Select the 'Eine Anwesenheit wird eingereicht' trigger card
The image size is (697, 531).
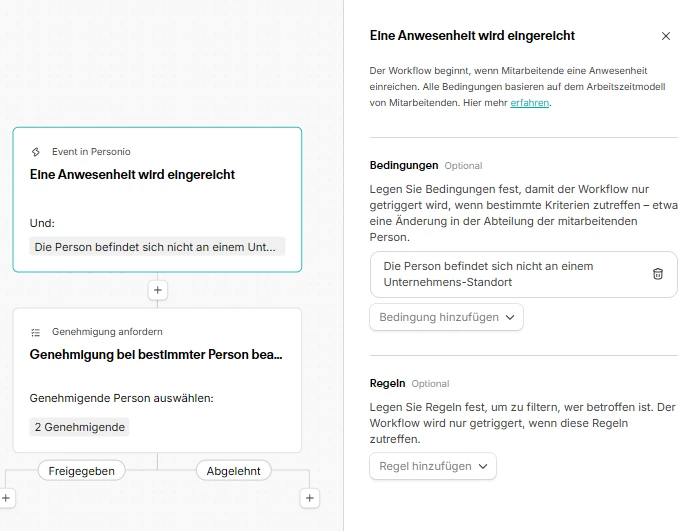[157, 199]
